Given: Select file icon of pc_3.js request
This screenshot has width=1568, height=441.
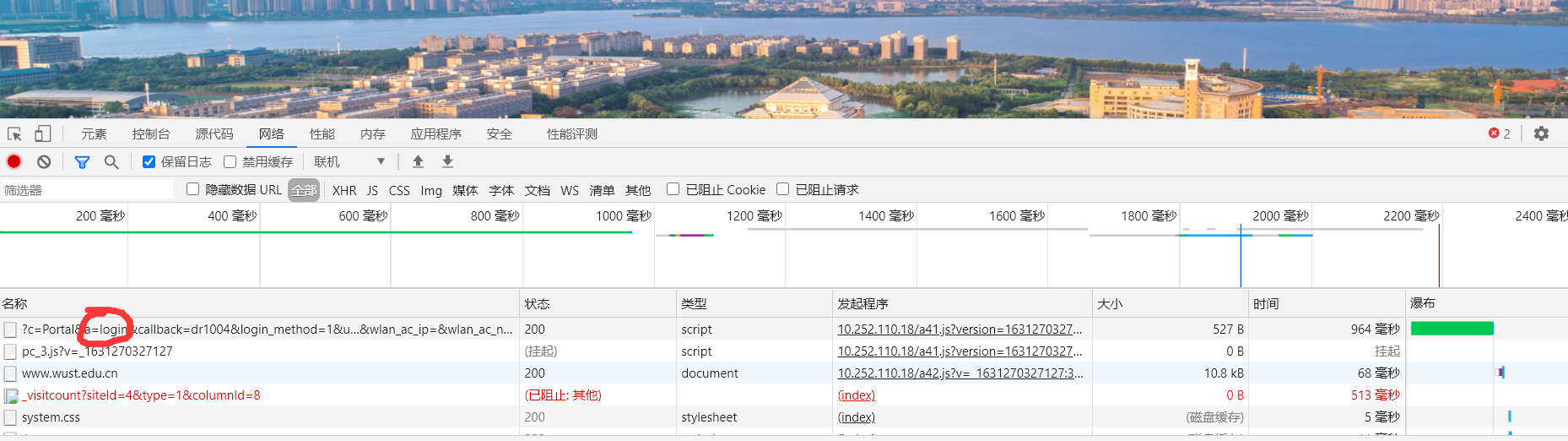Looking at the screenshot, I should (x=10, y=351).
